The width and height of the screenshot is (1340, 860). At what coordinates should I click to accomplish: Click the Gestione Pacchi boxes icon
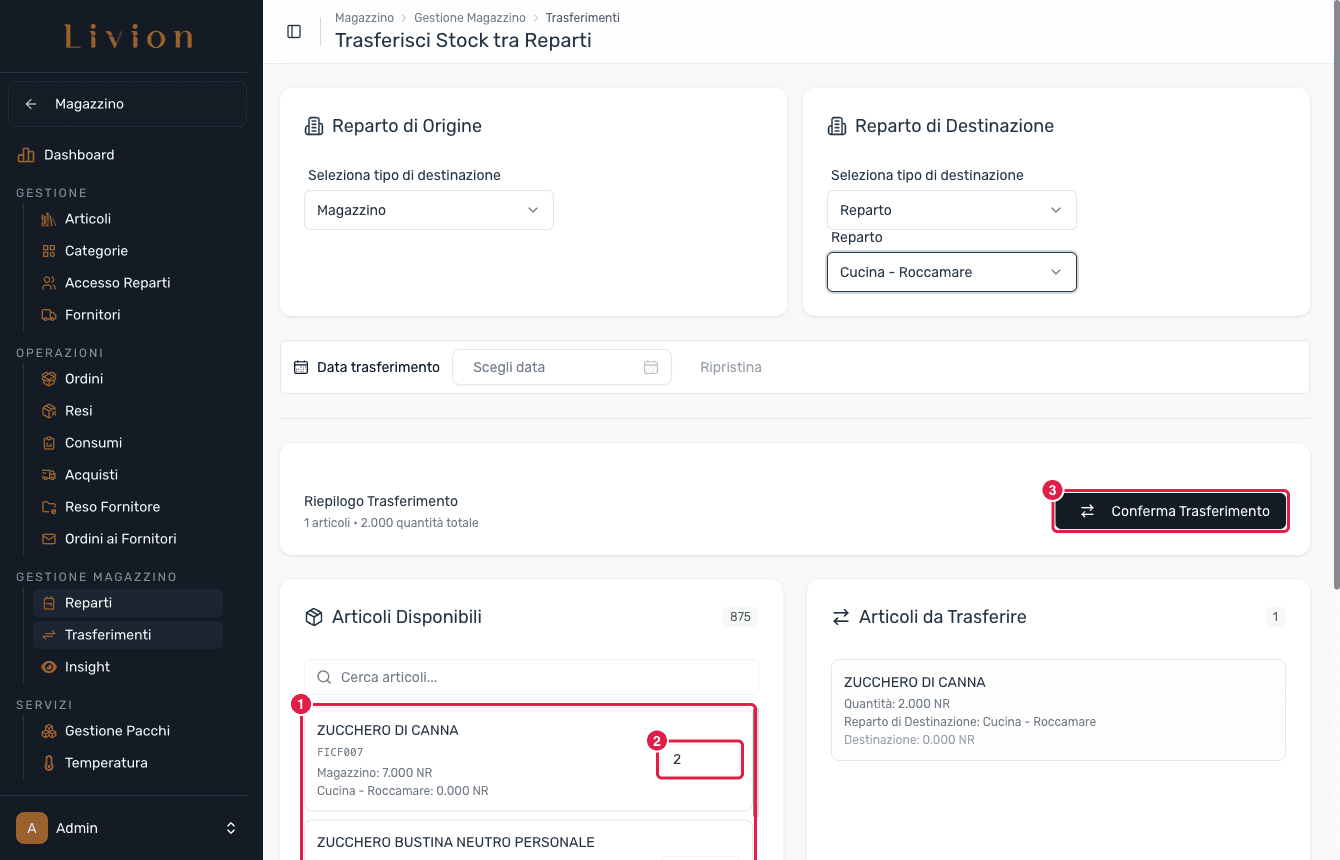(x=49, y=731)
